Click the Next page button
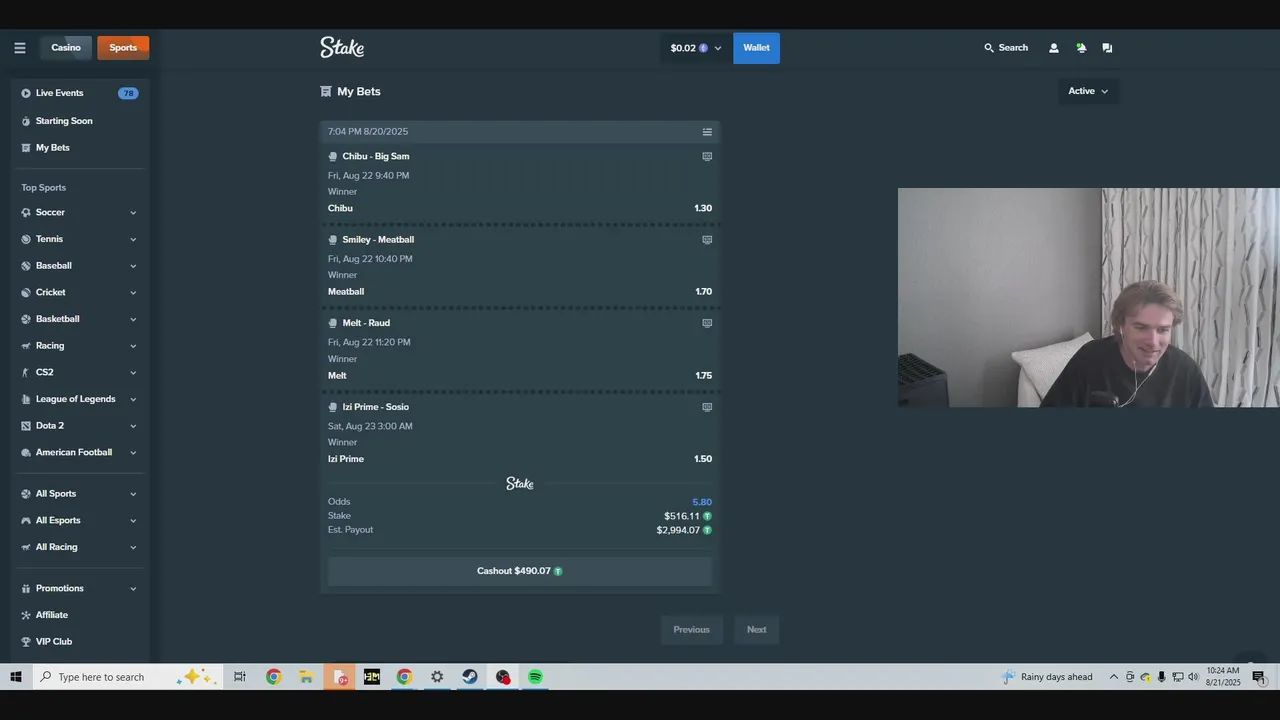The height and width of the screenshot is (720, 1280). (x=756, y=630)
